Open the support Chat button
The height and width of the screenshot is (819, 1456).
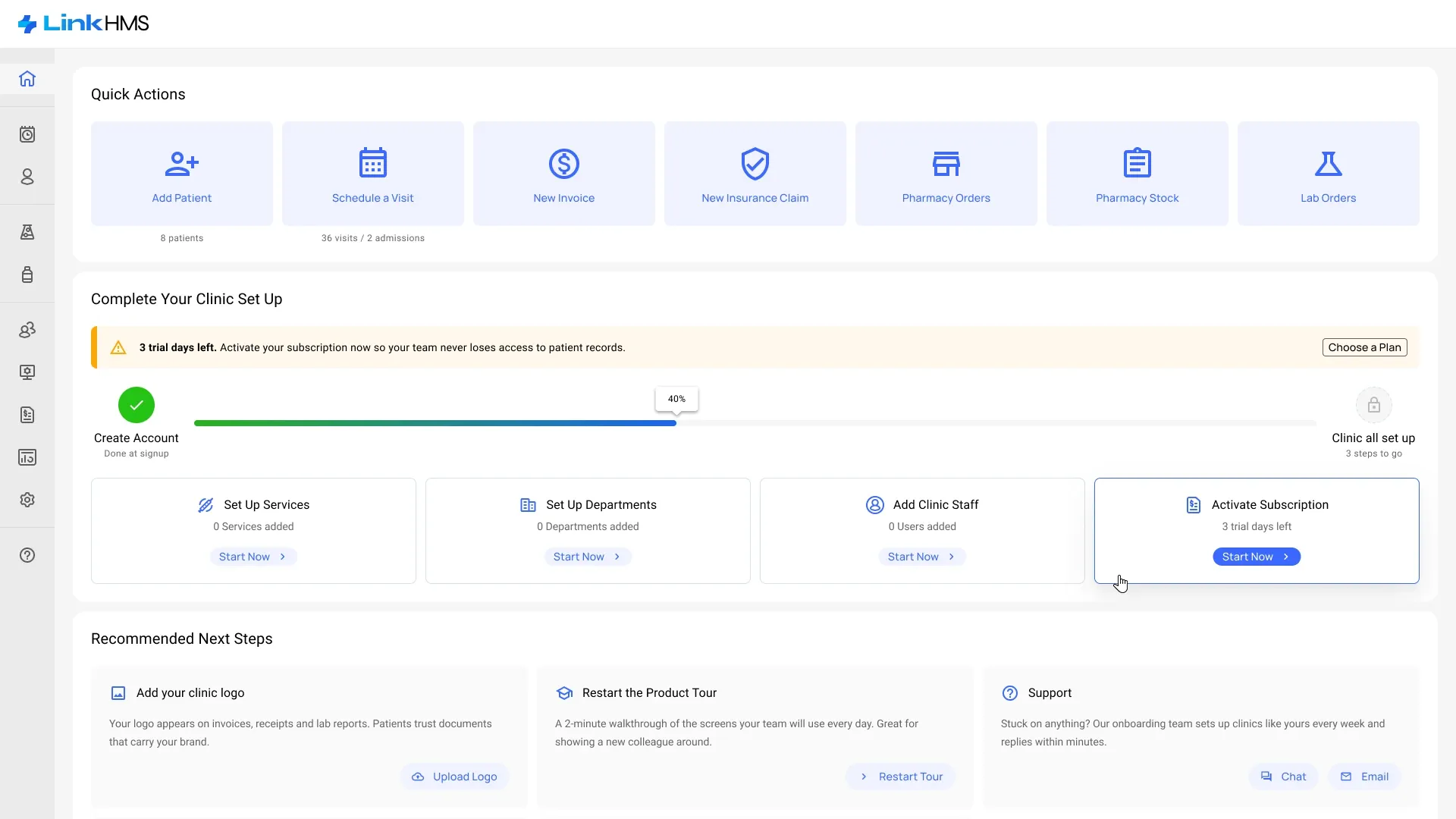tap(1283, 777)
